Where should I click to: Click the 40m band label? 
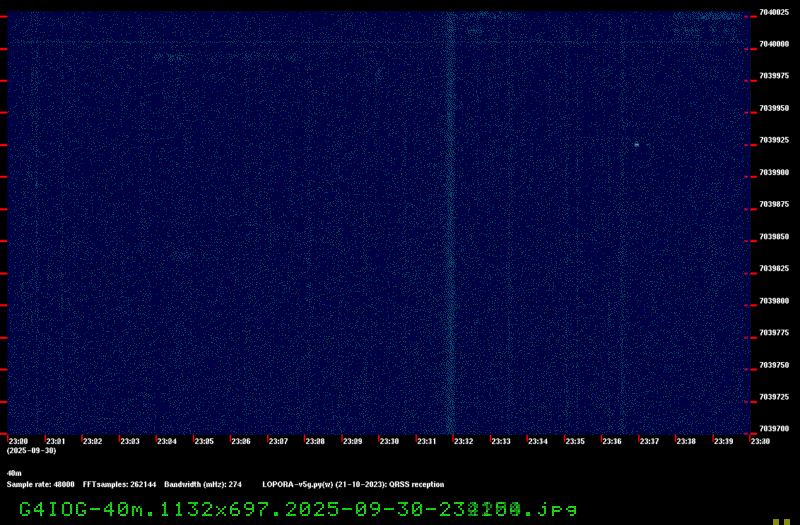[14, 473]
